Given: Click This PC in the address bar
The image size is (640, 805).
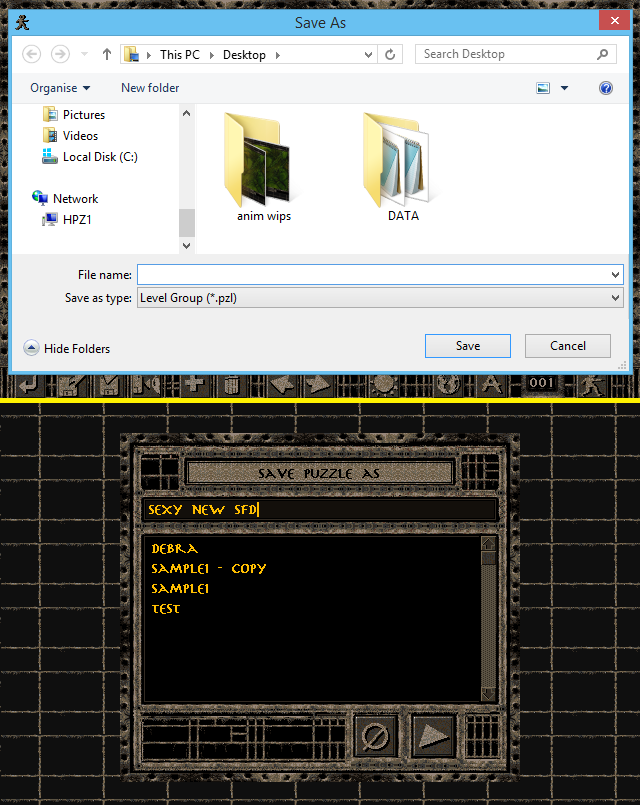Looking at the screenshot, I should (x=180, y=54).
